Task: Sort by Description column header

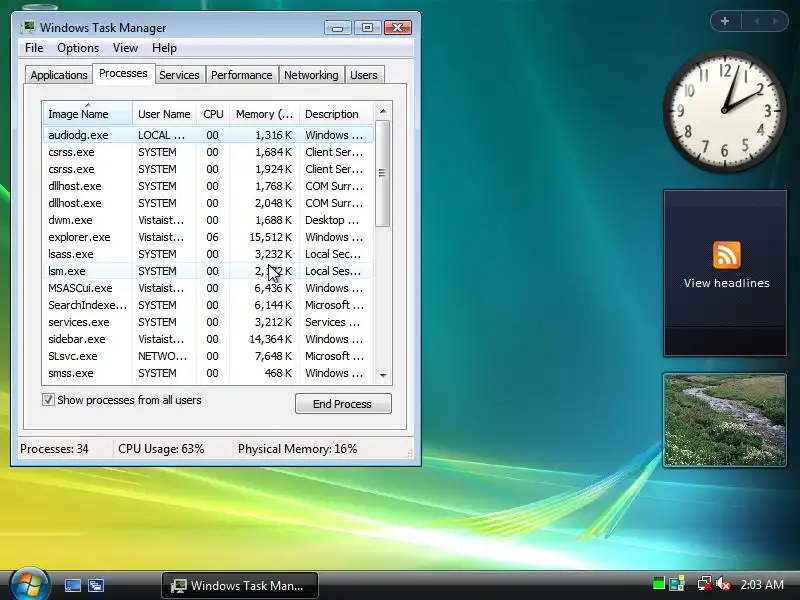Action: (337, 114)
